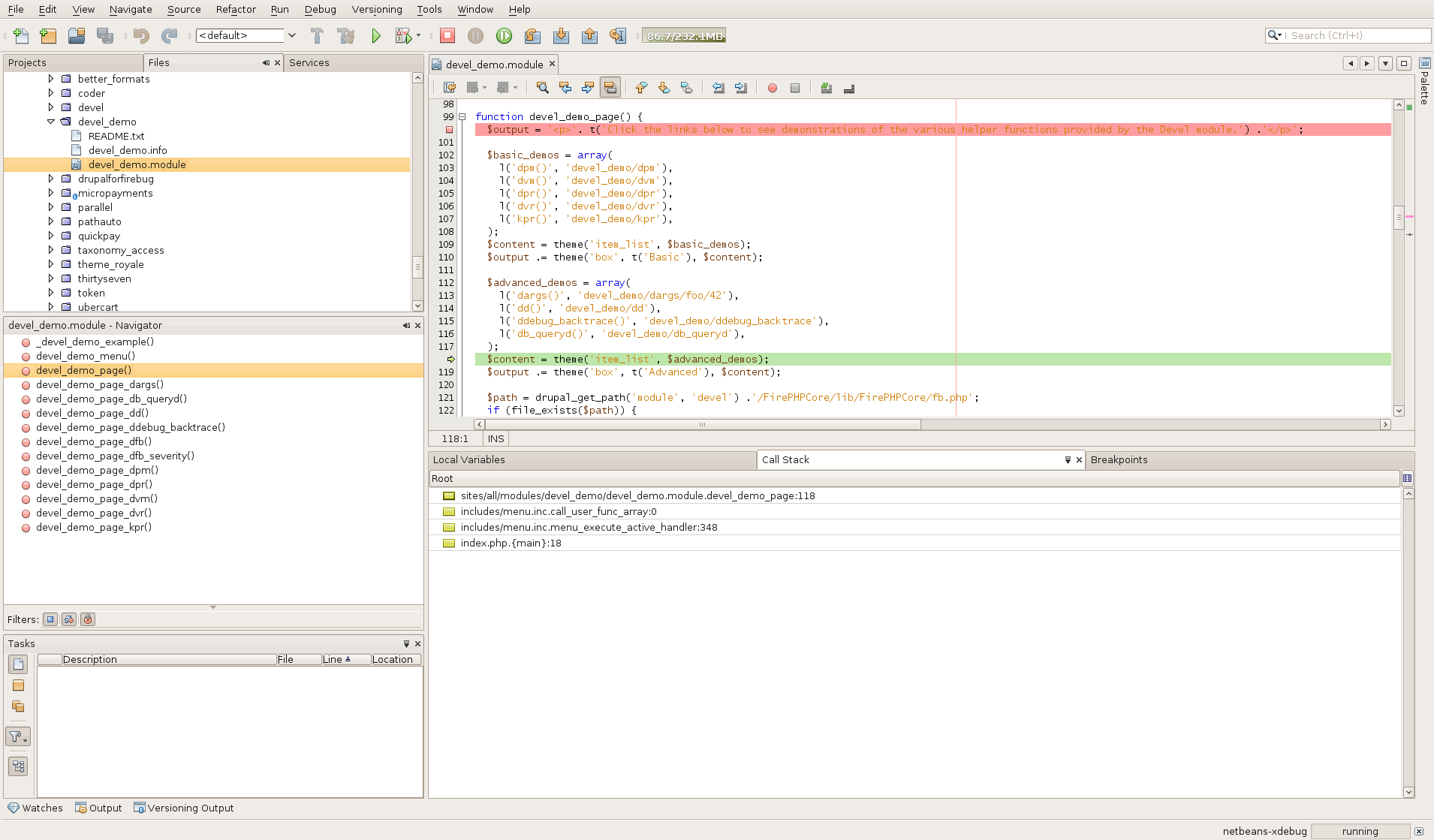Click the Find Selection magnifier icon

tap(542, 88)
